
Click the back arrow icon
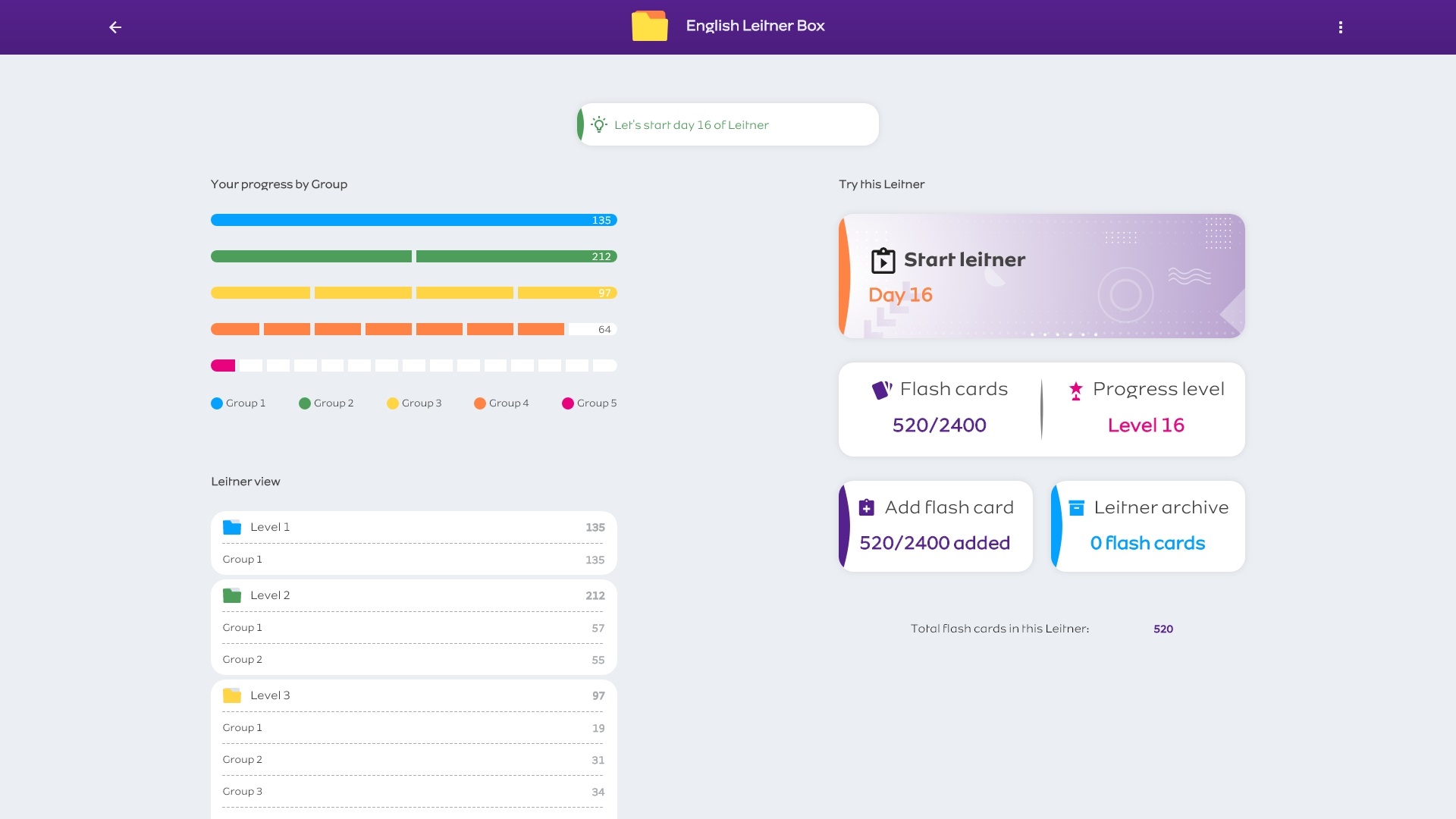coord(115,27)
